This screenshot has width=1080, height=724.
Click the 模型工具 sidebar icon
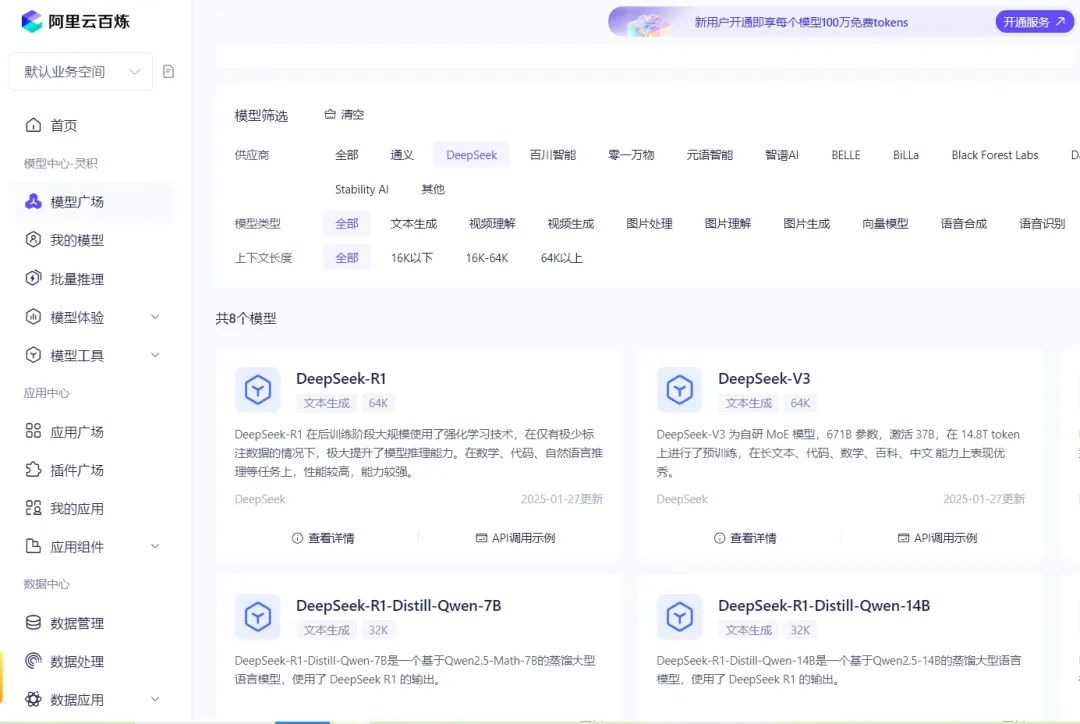pos(33,355)
